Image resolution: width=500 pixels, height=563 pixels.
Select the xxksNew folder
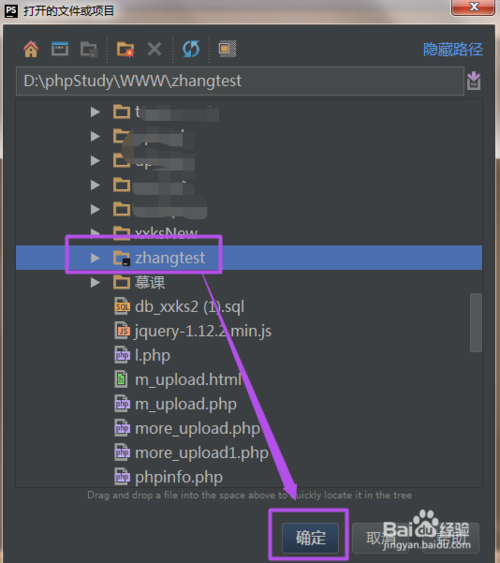[x=166, y=233]
